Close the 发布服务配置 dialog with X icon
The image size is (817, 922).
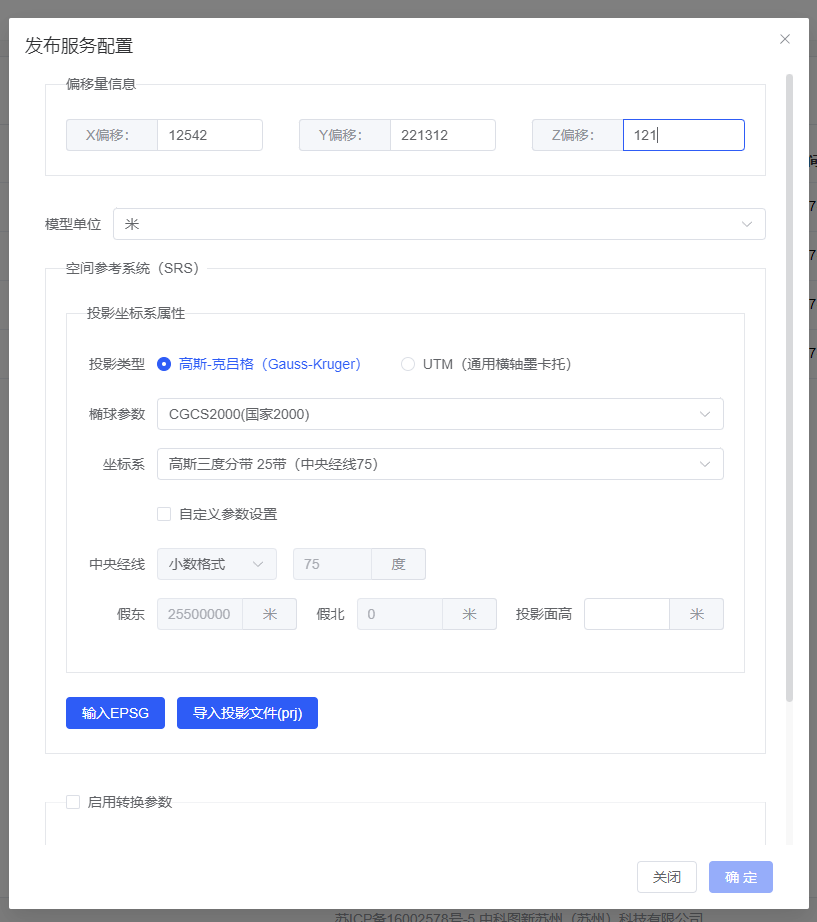(x=785, y=39)
